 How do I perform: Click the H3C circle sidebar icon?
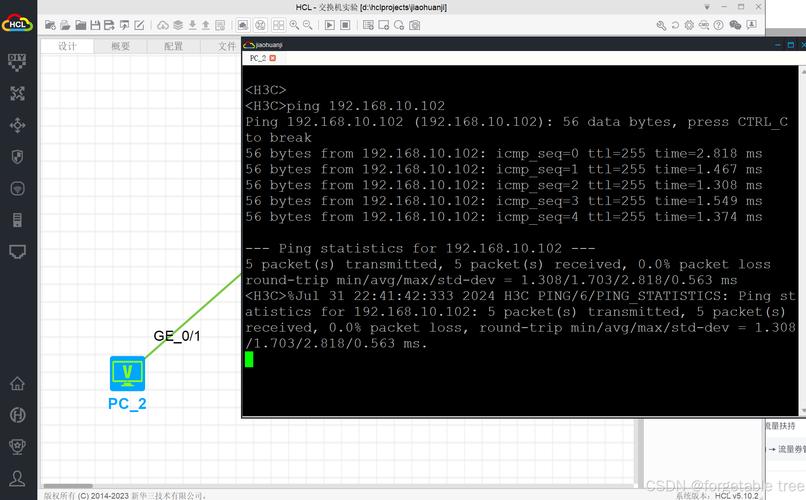tap(17, 415)
